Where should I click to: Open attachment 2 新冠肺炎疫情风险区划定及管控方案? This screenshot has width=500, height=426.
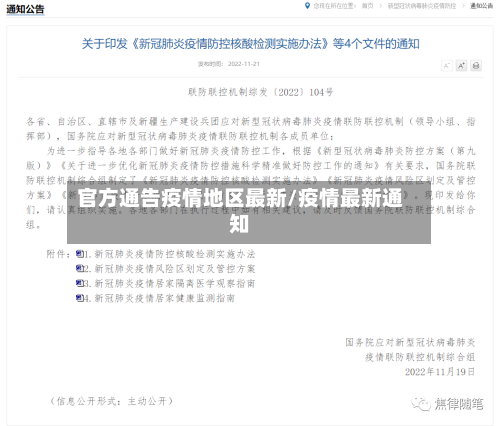tap(170, 269)
